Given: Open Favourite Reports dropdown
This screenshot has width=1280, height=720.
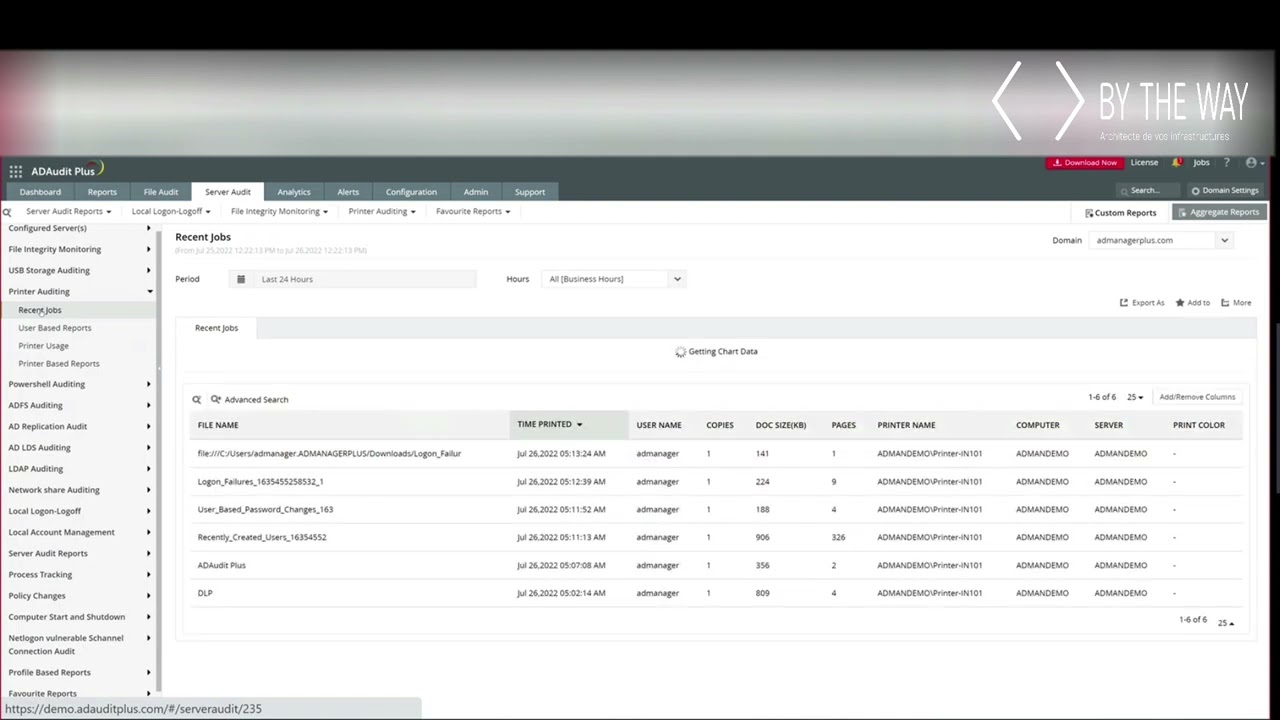Looking at the screenshot, I should click(473, 212).
